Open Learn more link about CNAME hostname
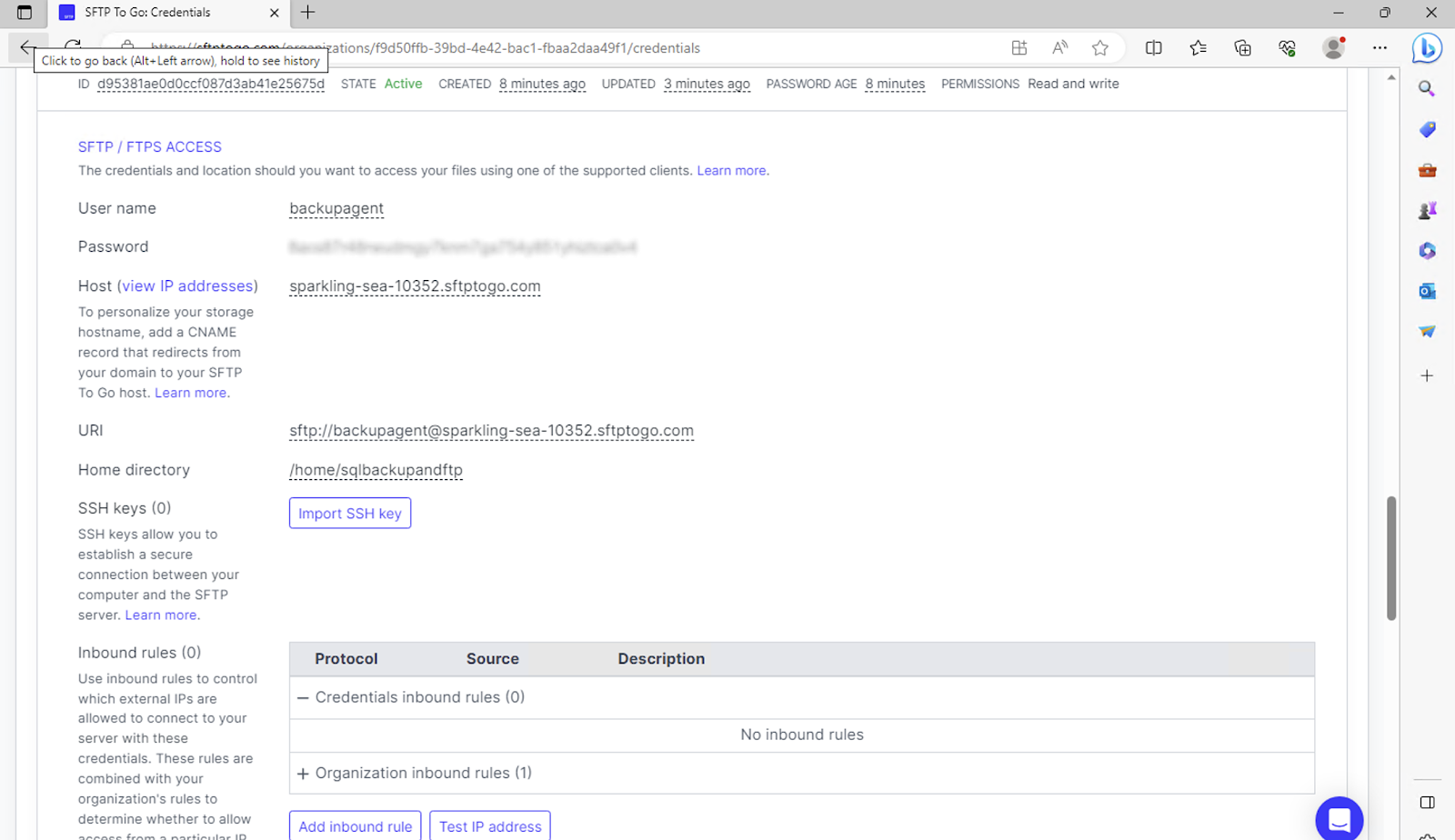 coord(190,393)
